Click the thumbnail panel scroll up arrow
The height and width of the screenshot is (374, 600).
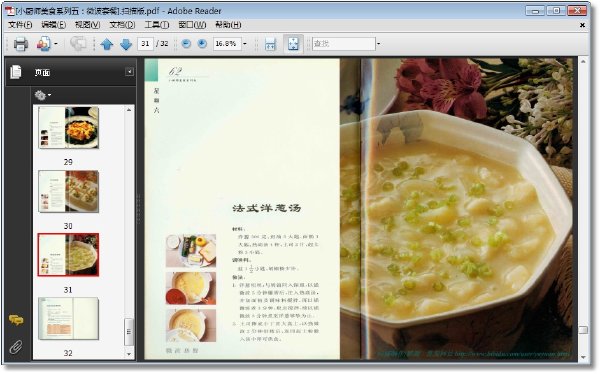click(x=129, y=110)
